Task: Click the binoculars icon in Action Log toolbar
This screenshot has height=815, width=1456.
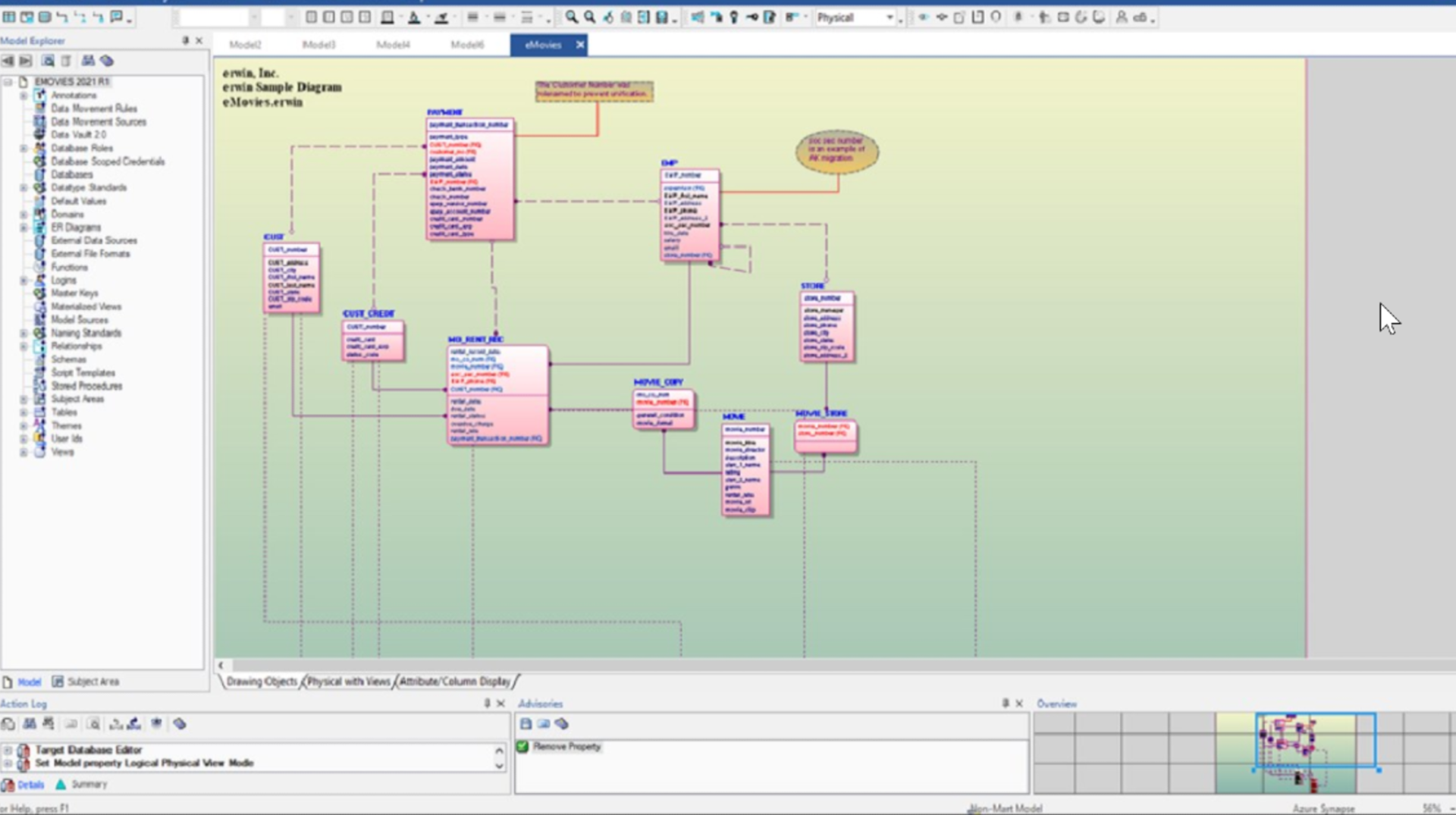Action: point(30,724)
